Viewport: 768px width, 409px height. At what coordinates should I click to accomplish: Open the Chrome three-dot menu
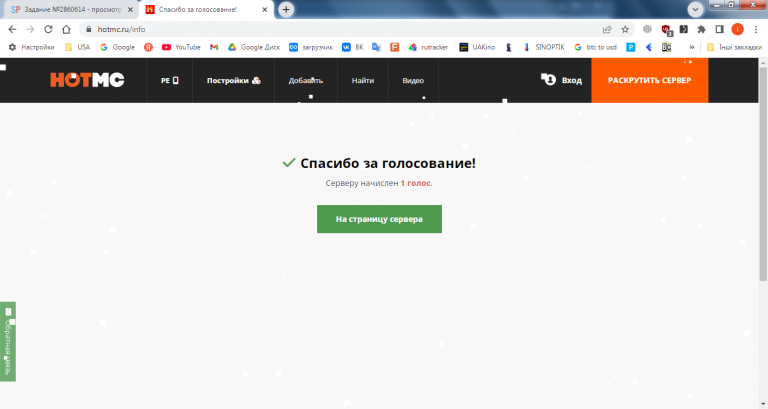coord(756,29)
